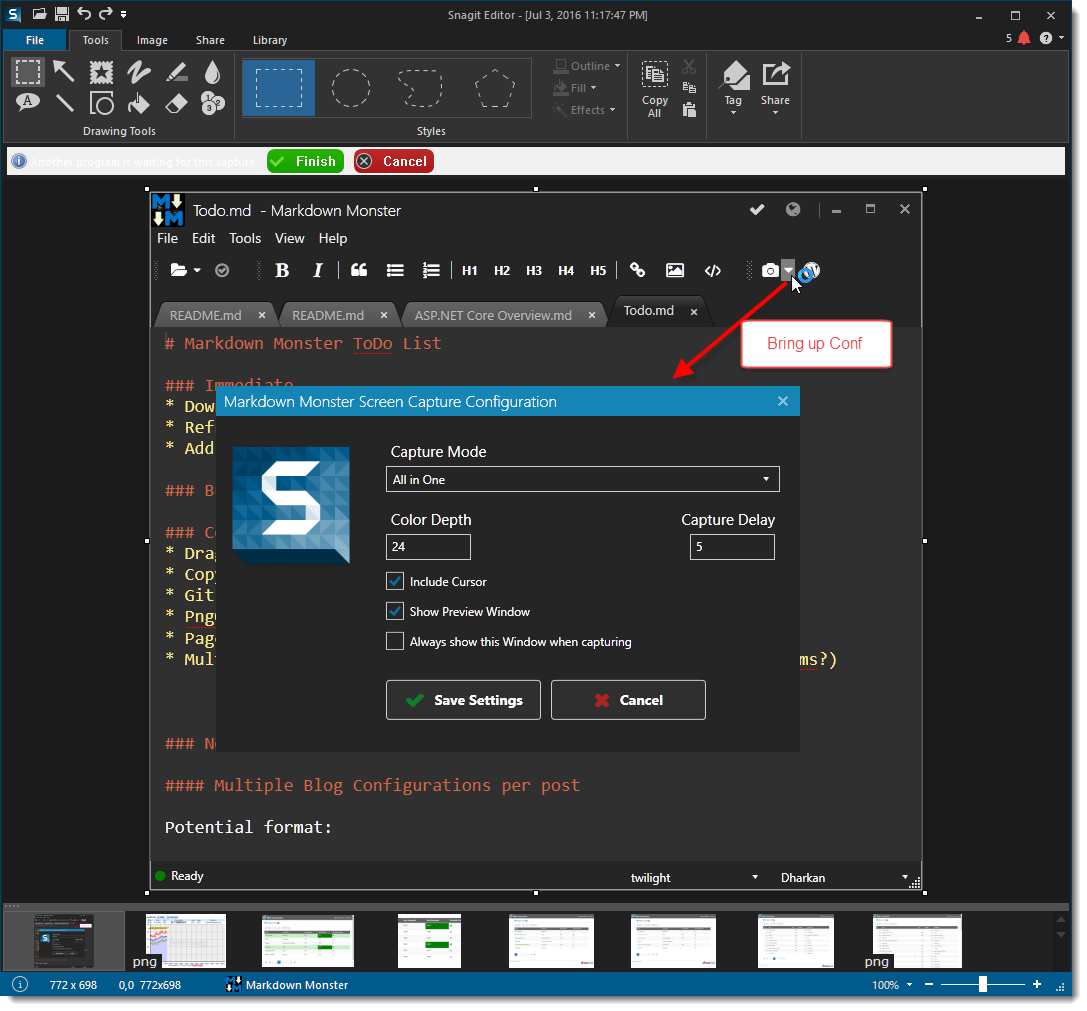The width and height of the screenshot is (1087, 1011).
Task: Switch to ASP.NET Core Overview.md tab
Action: (x=493, y=316)
